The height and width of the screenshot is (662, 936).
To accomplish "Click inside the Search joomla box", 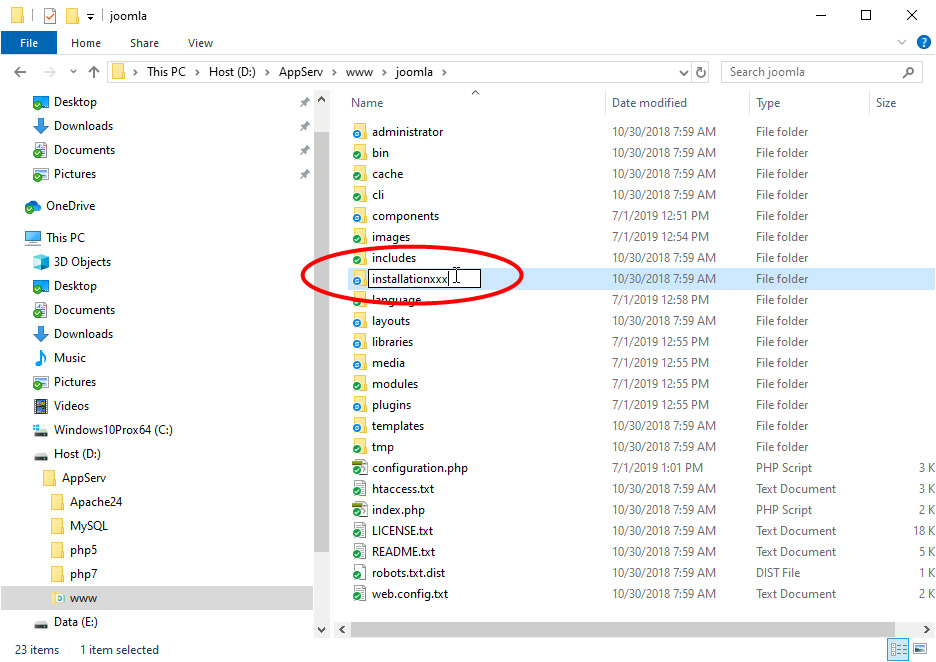I will click(810, 72).
